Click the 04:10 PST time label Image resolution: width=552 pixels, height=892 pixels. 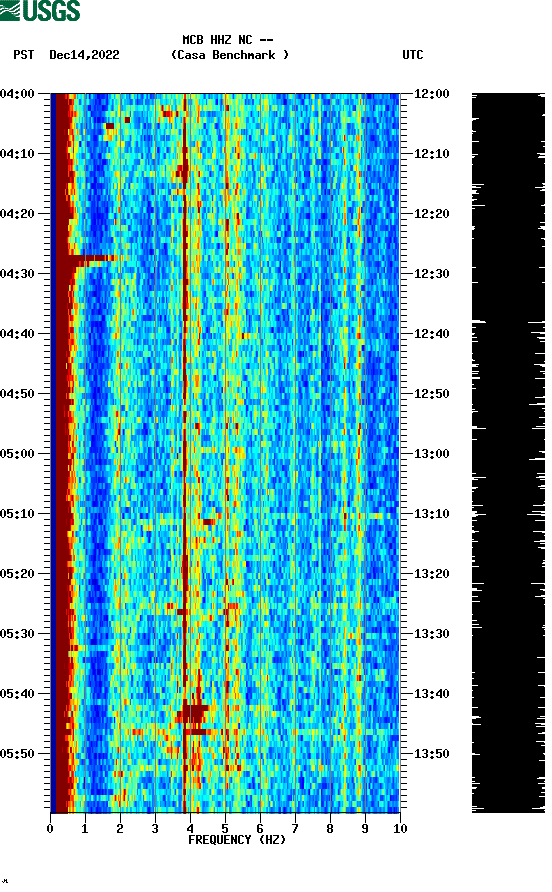pos(17,154)
